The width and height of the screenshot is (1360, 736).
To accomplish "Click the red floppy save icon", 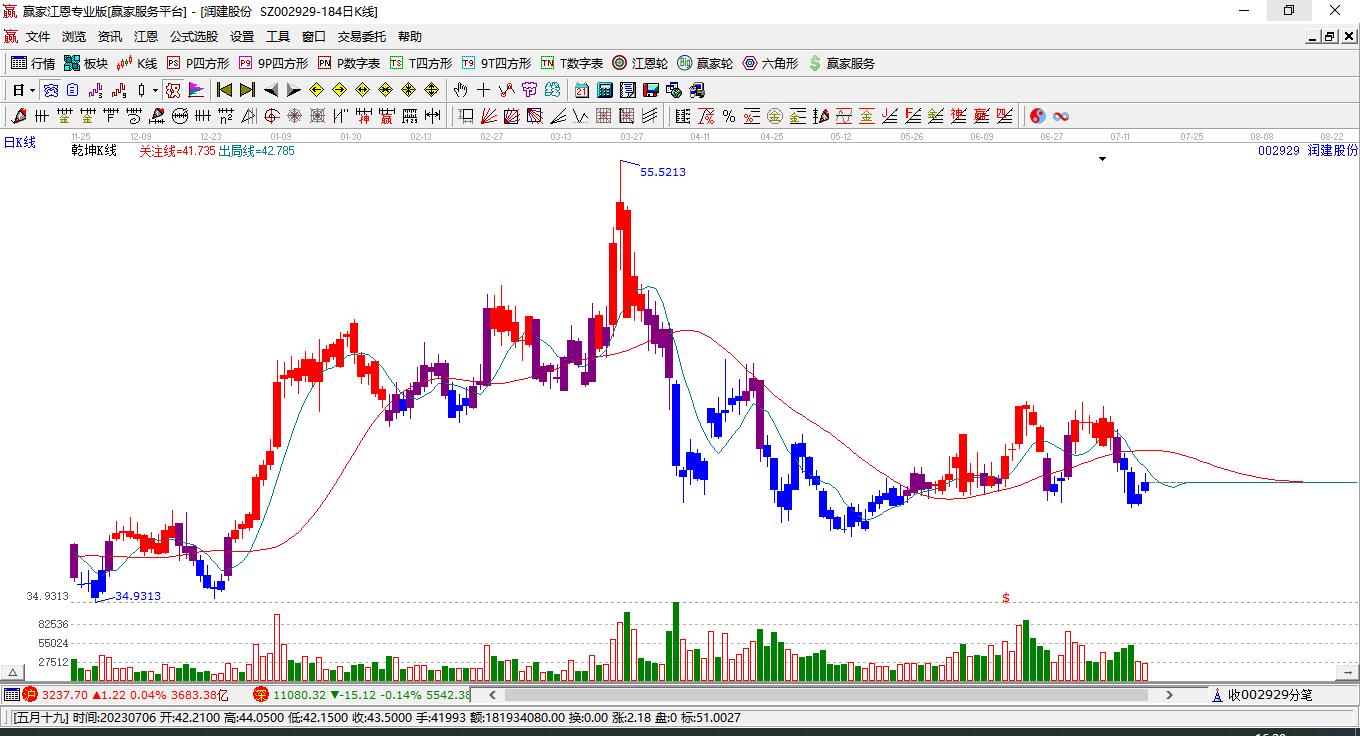I will click(x=650, y=90).
